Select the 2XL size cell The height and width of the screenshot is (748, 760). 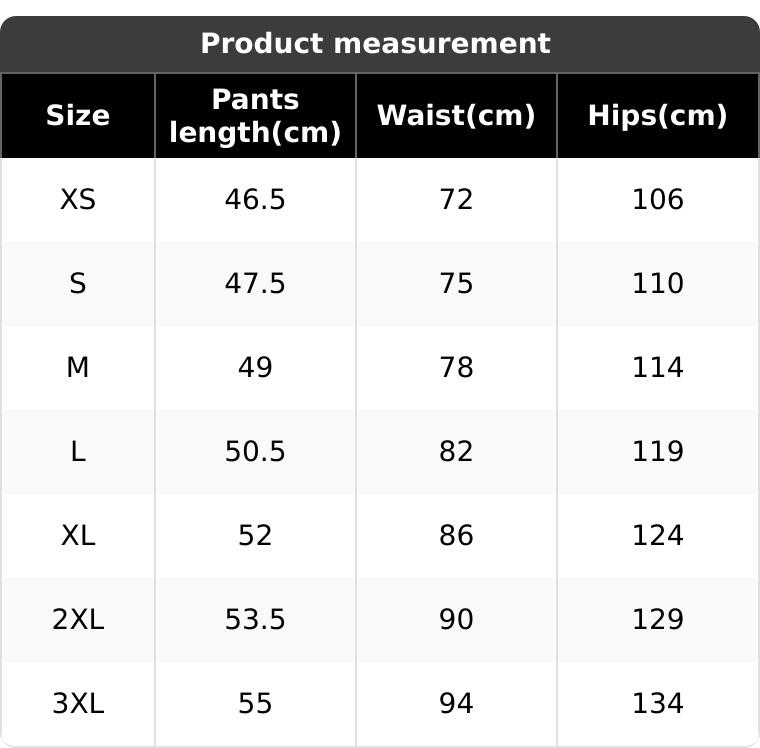(x=78, y=620)
